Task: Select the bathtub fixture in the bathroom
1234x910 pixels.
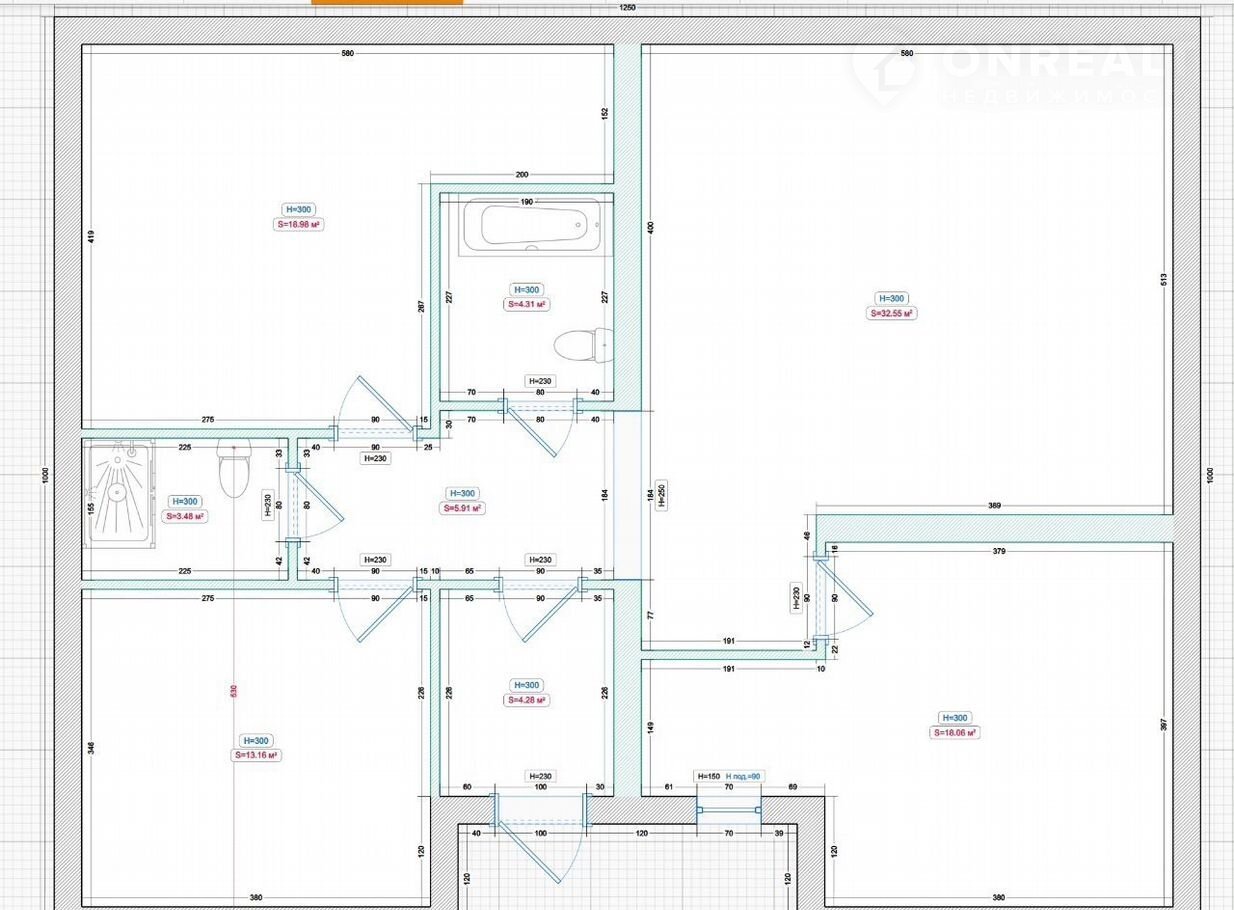Action: (x=530, y=227)
